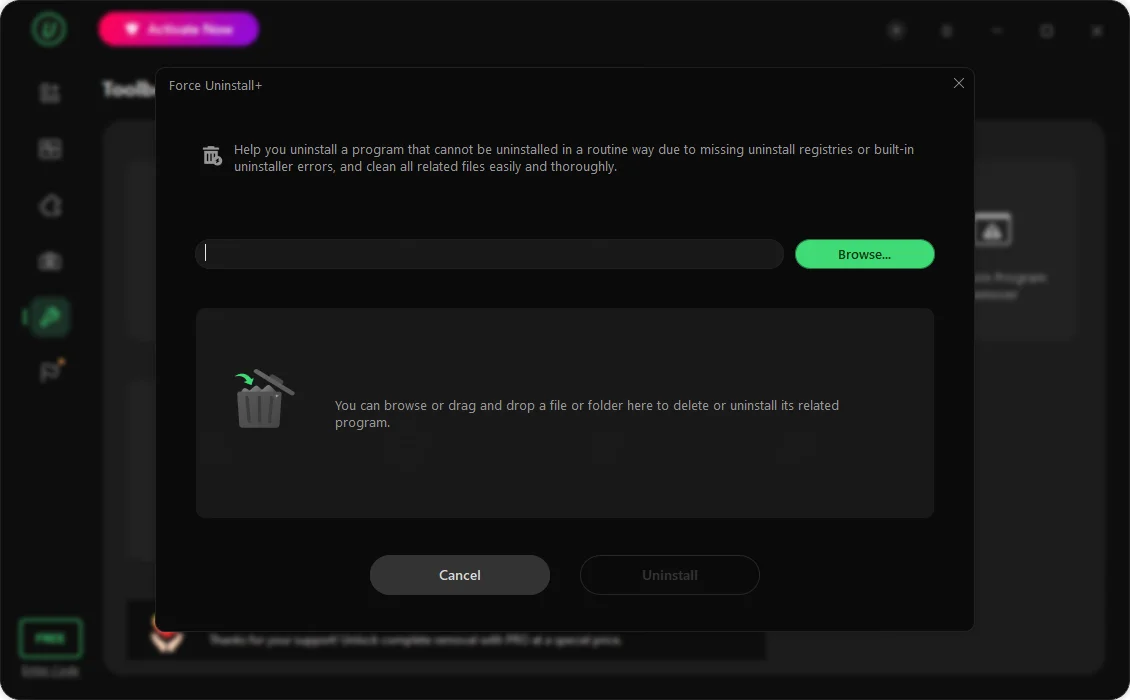The image size is (1130, 700).
Task: Click the greyed-out Uninstall button
Action: tap(669, 575)
